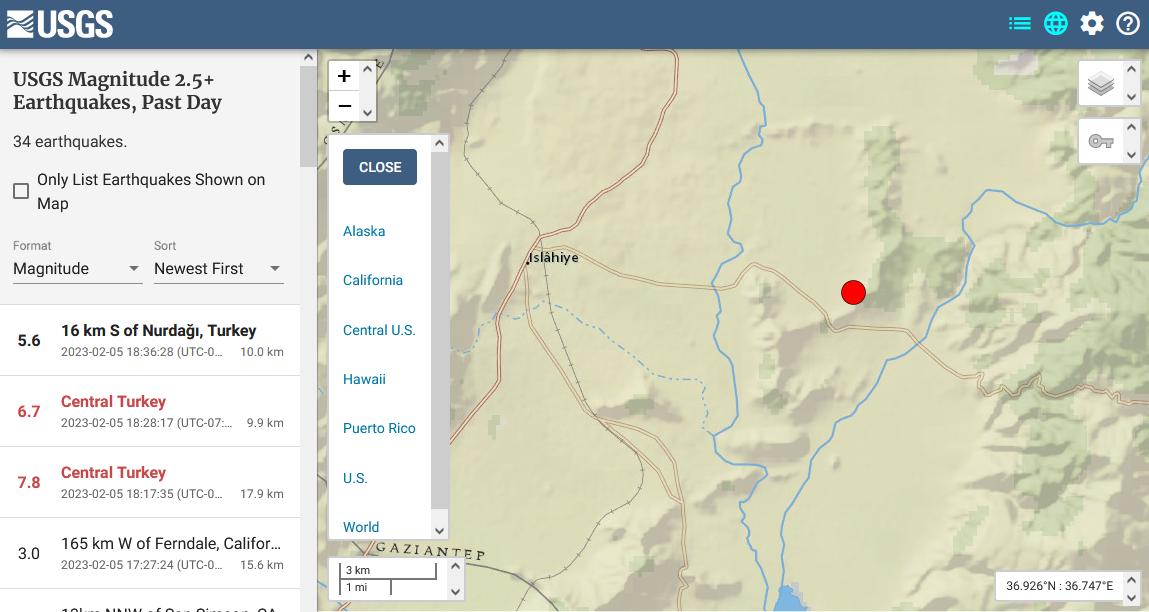Click the USGS logo
The width and height of the screenshot is (1149, 612).
pos(60,24)
